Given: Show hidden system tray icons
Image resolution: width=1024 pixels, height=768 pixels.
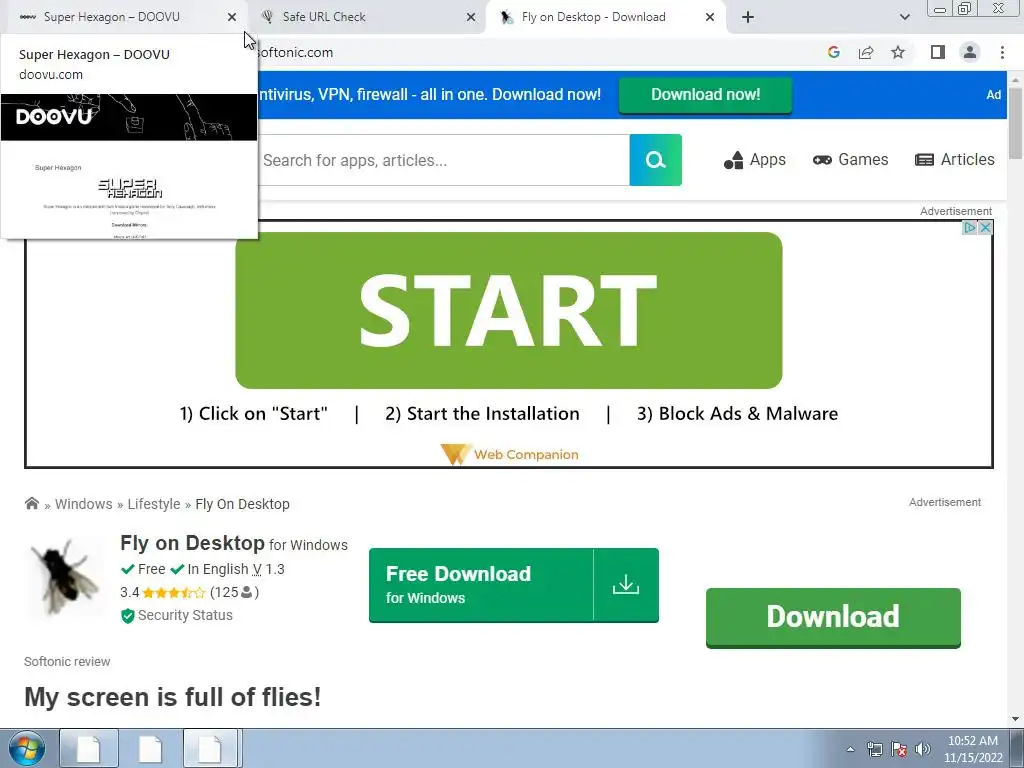Looking at the screenshot, I should pyautogui.click(x=850, y=749).
